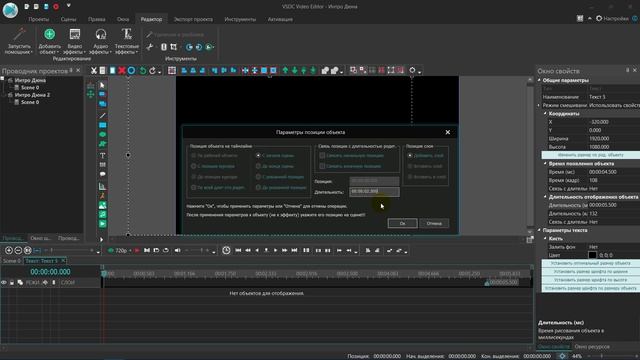Click the green Undo arrow icon
The width and height of the screenshot is (640, 360).
pos(142,71)
